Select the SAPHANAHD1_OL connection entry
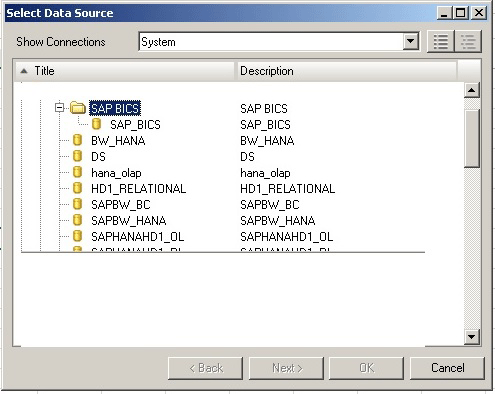Viewport: 495px width, 394px height. 137,236
